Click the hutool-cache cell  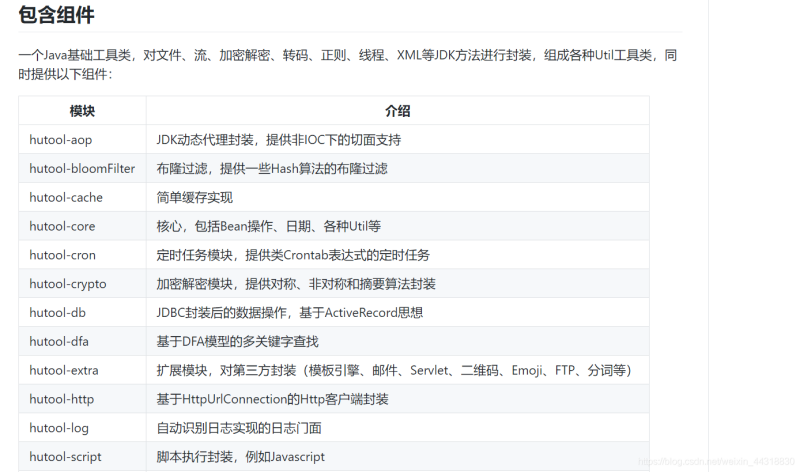pos(82,197)
